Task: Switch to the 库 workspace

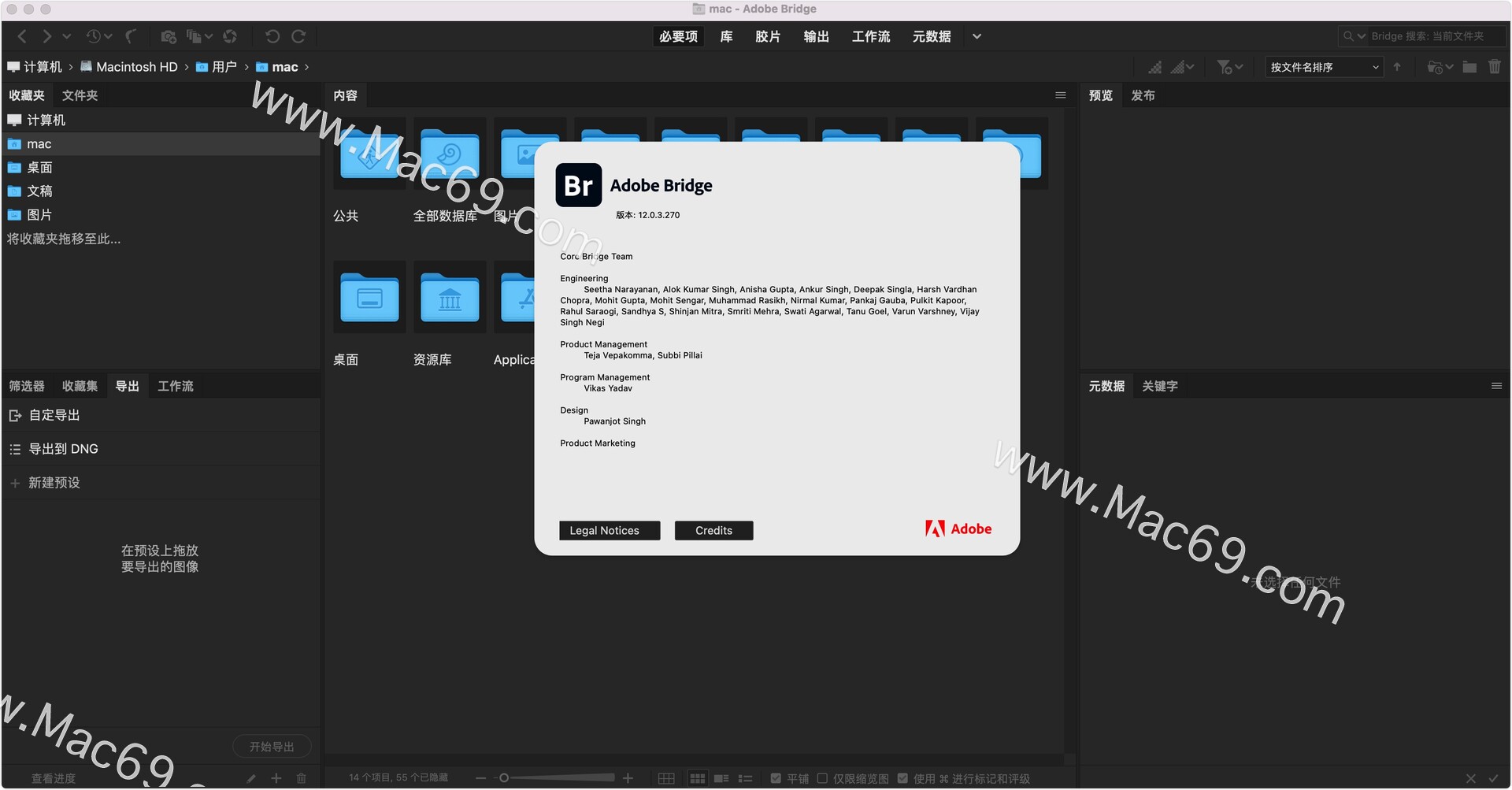Action: click(727, 36)
